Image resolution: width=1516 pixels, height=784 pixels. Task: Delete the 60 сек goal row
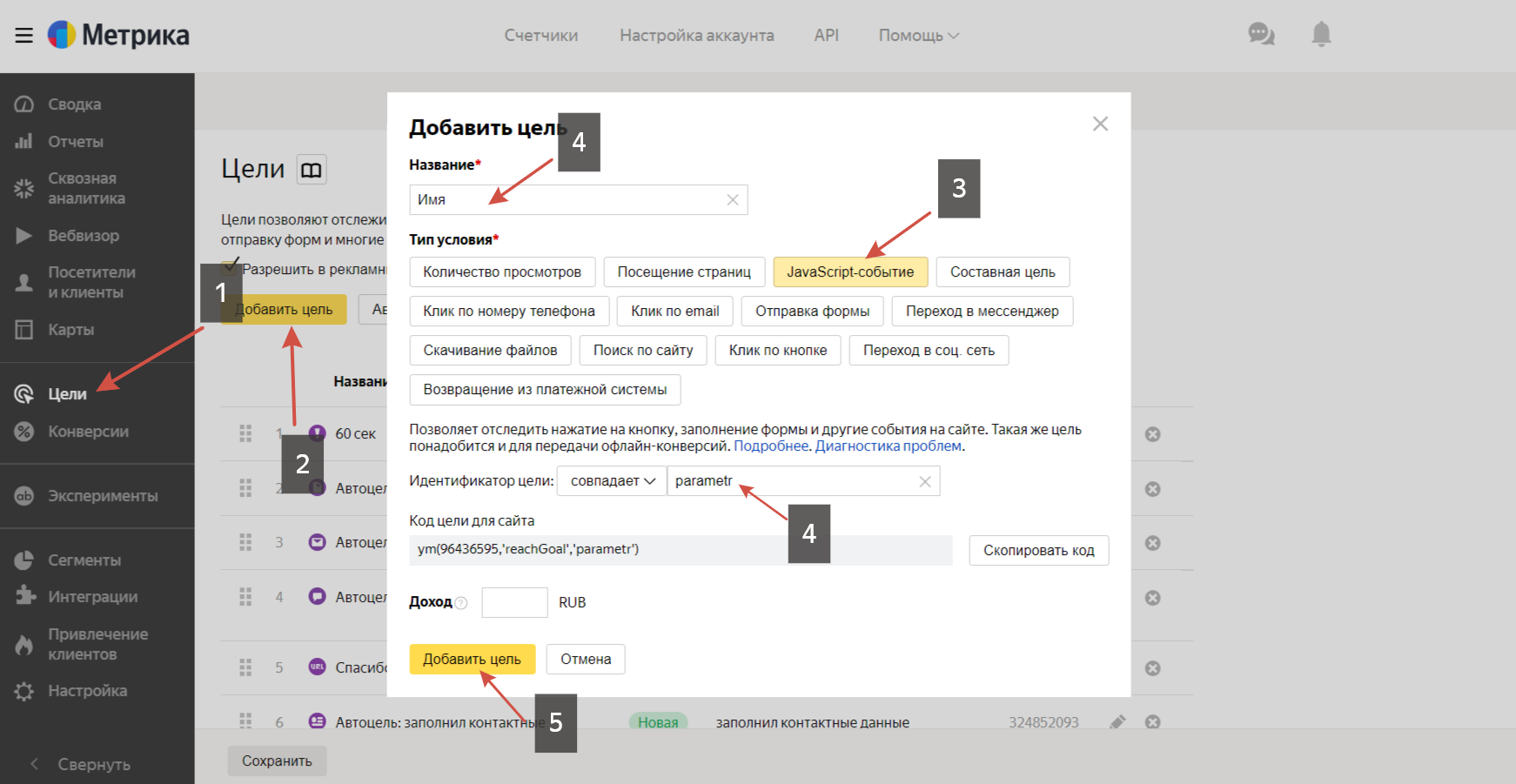click(x=1152, y=434)
